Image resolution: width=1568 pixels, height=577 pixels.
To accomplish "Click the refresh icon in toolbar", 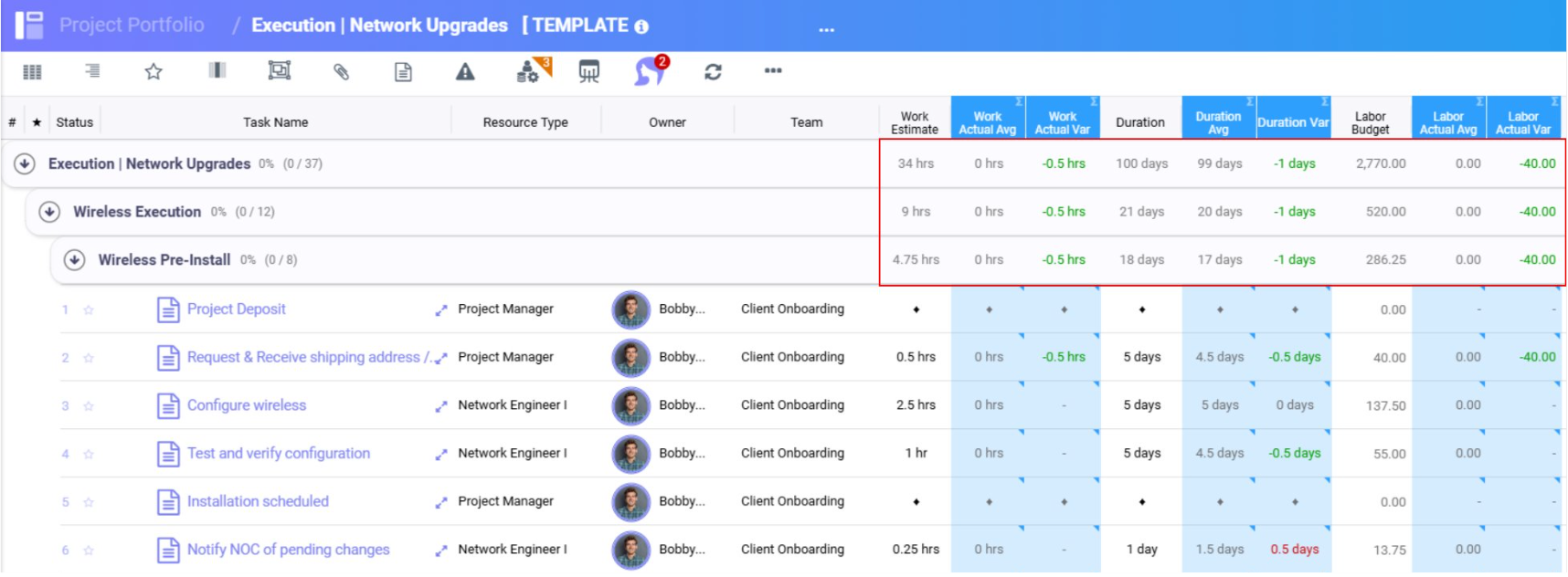I will click(x=713, y=72).
